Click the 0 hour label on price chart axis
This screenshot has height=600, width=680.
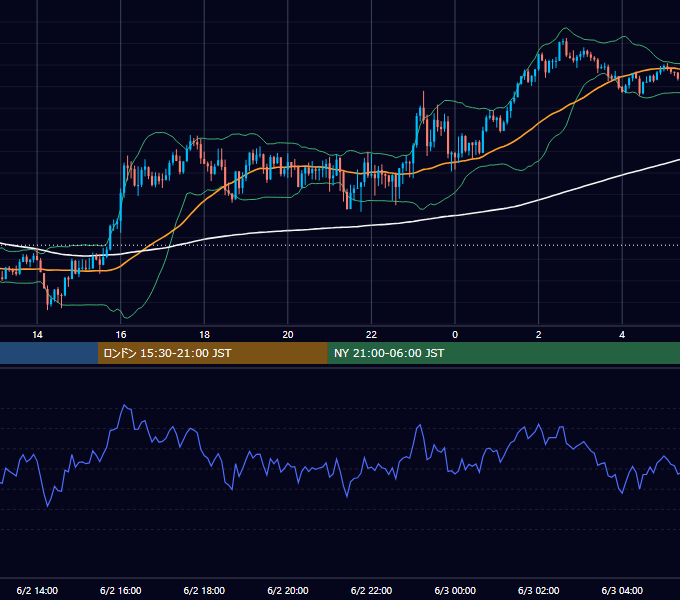(x=455, y=335)
